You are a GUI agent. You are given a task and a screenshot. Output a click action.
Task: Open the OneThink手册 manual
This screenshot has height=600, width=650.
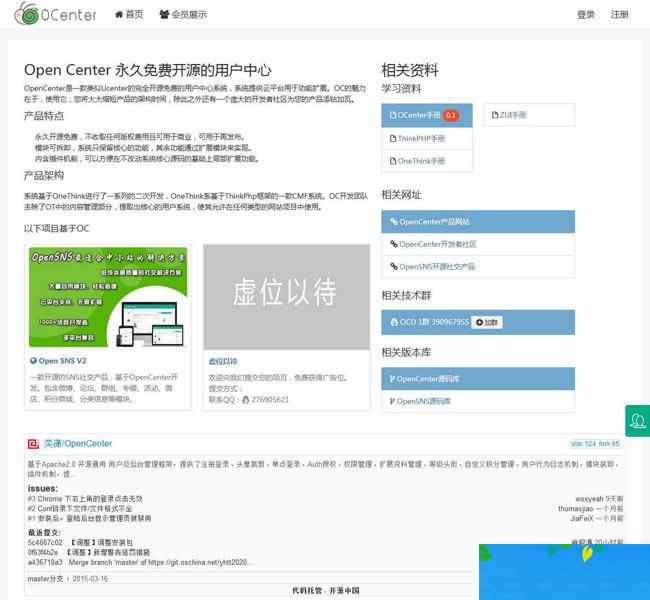[421, 161]
